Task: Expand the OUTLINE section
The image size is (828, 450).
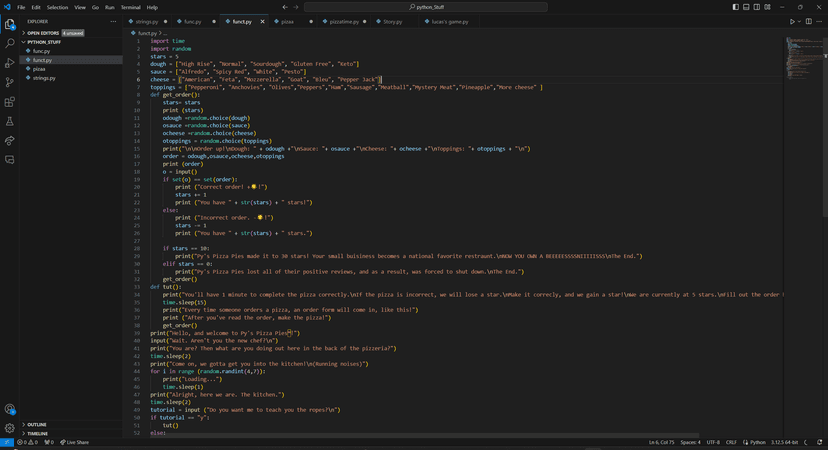Action: point(37,425)
